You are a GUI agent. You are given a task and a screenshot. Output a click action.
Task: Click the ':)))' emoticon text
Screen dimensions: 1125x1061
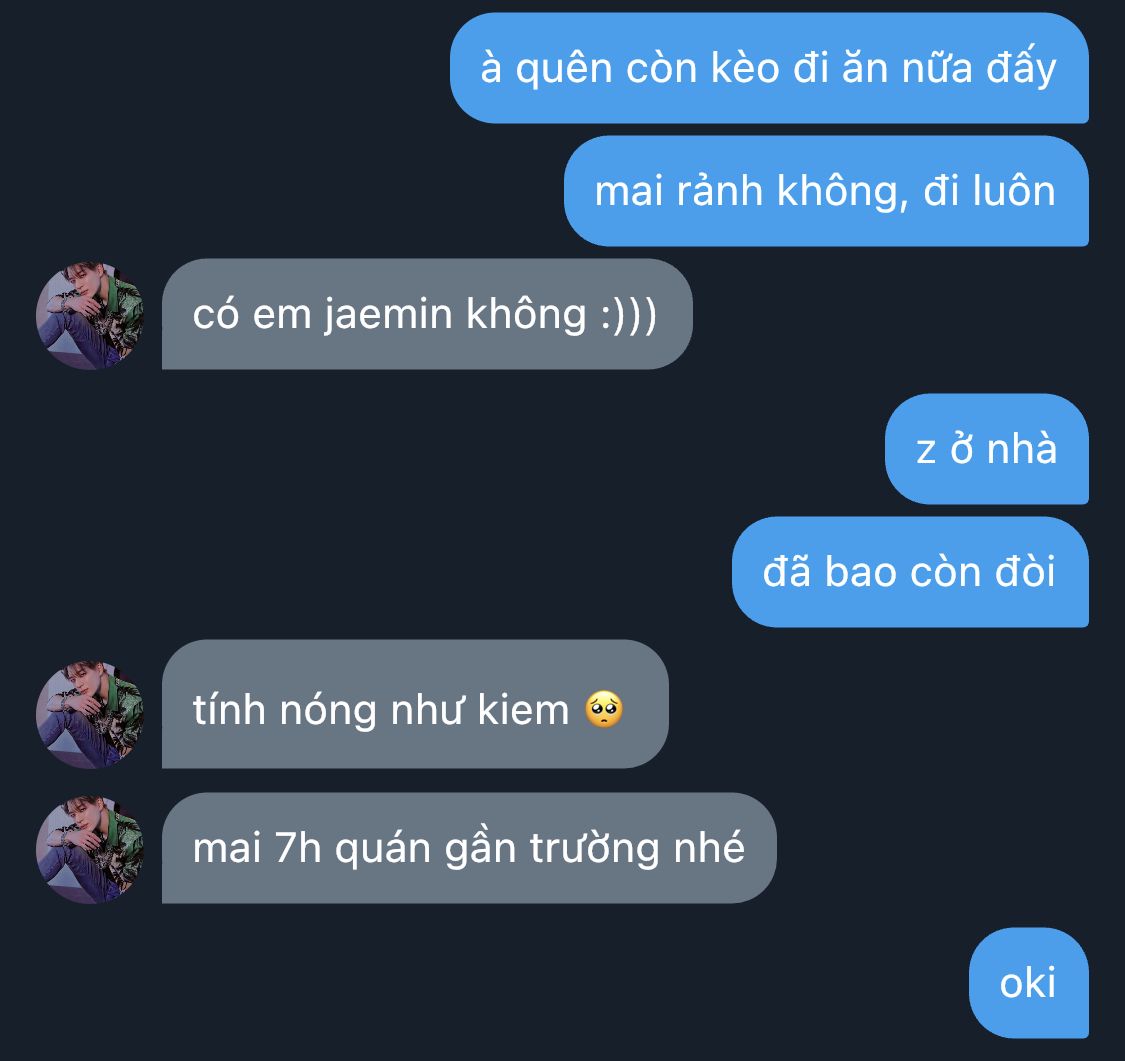(629, 315)
